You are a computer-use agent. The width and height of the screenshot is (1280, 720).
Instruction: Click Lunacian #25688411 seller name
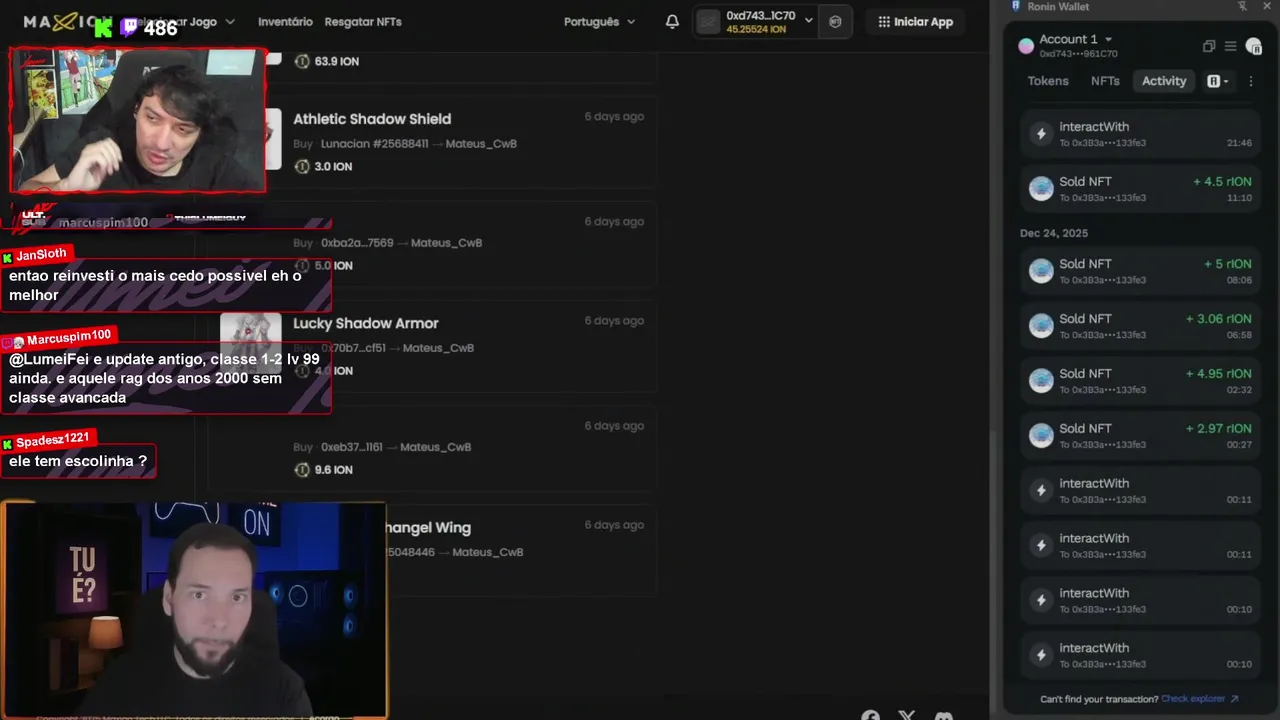click(x=375, y=144)
